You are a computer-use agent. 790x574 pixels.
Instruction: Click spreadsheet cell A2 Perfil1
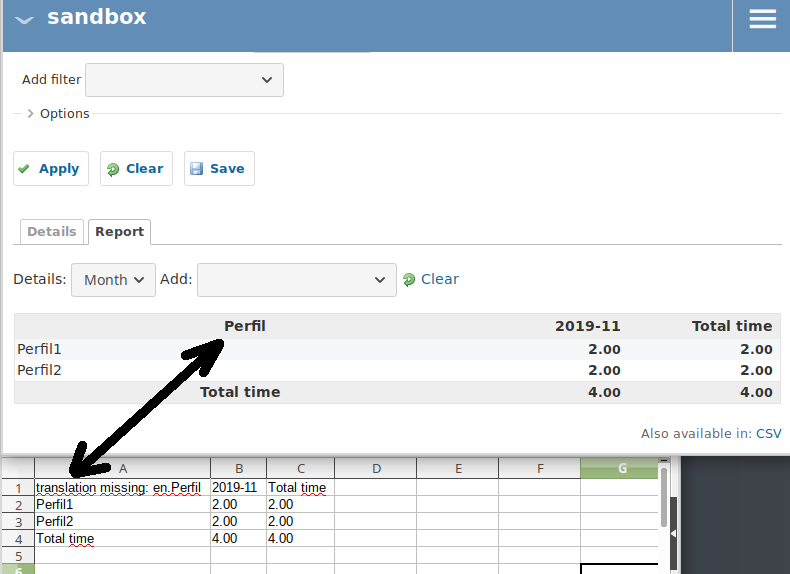click(x=122, y=504)
